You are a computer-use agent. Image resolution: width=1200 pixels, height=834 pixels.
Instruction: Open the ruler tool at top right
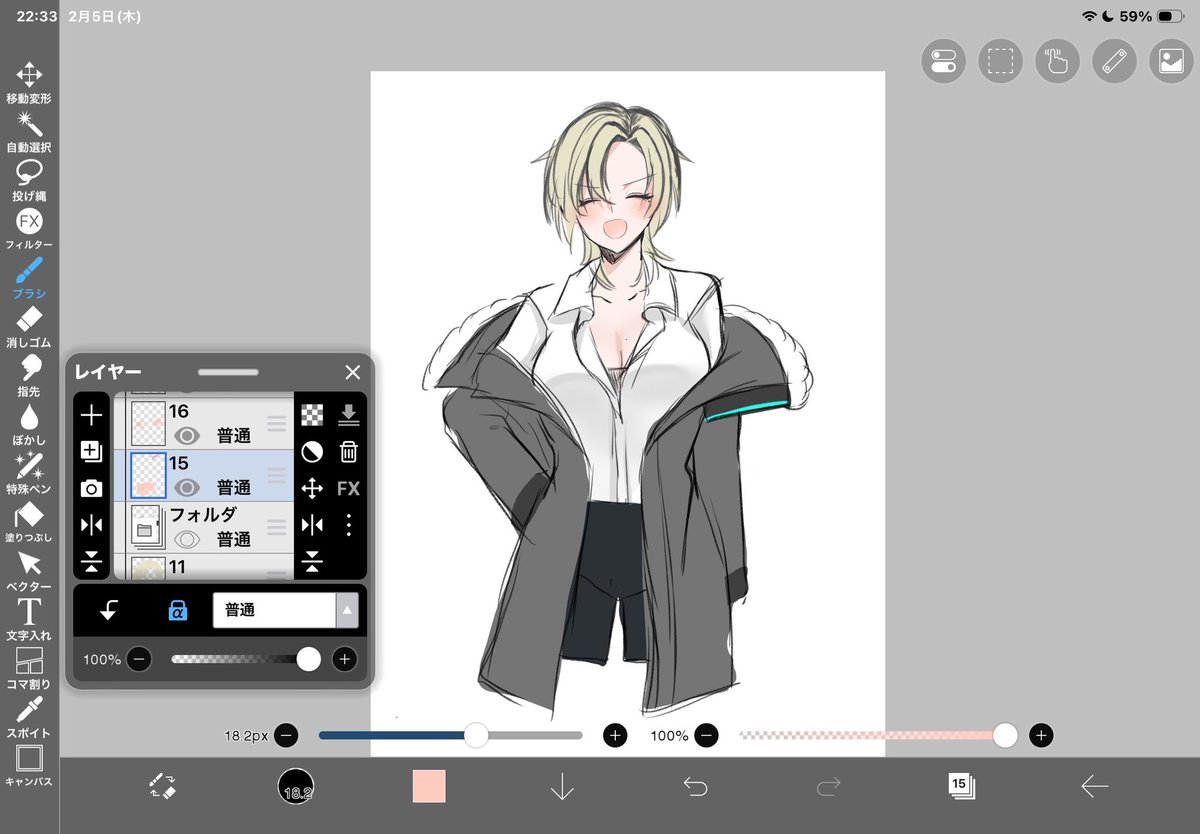pos(1113,61)
